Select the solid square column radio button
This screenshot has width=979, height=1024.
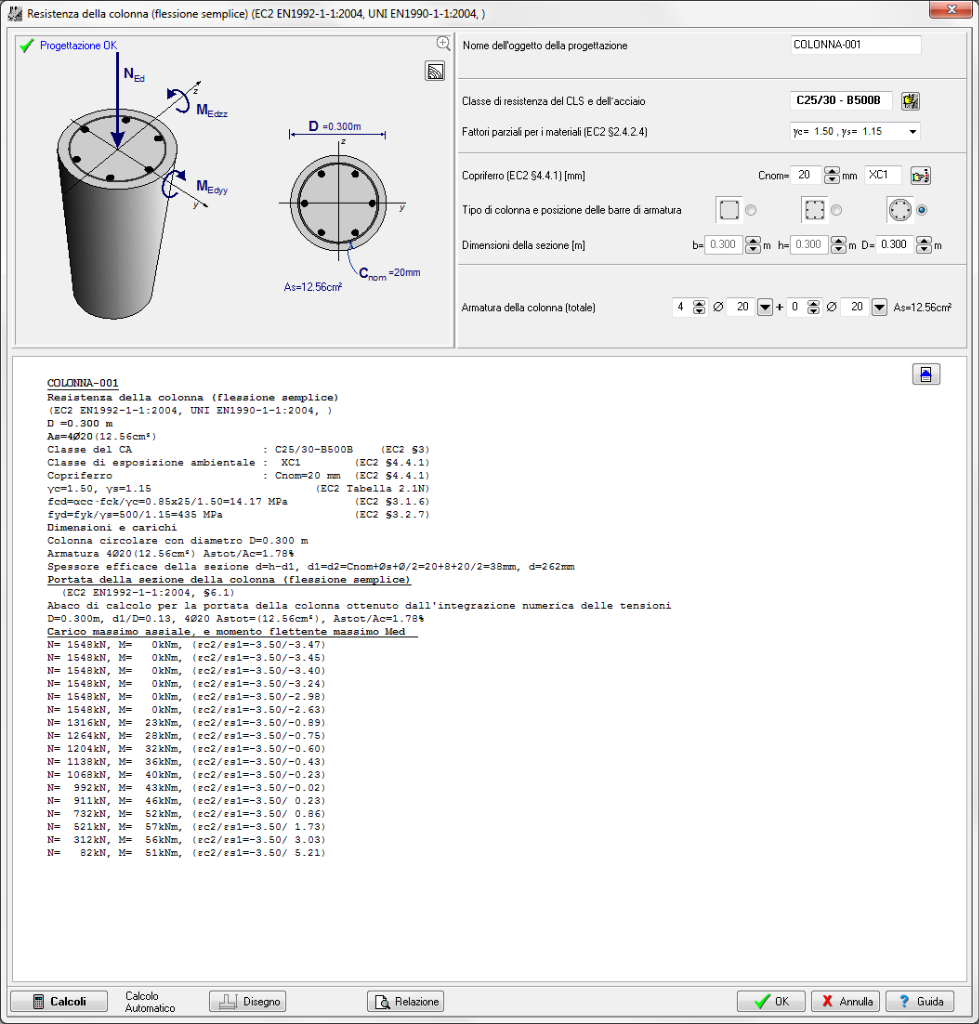751,210
